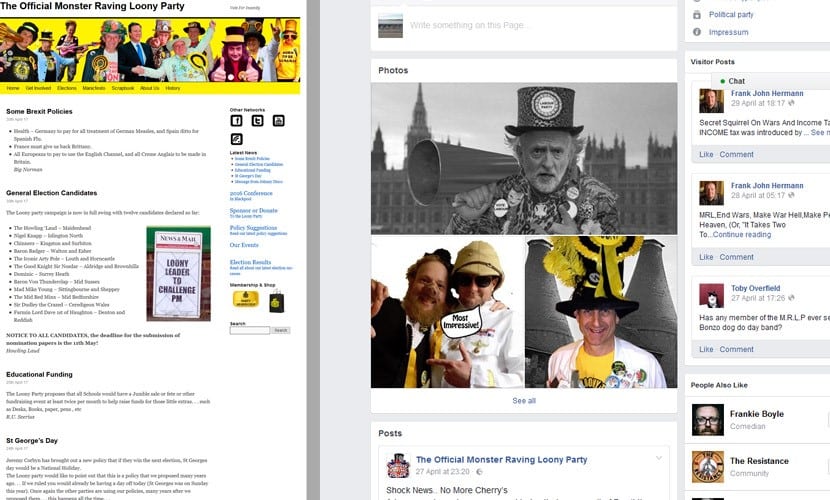This screenshot has height=500, width=830.
Task: Open Frankie Boyle's profile picture
Action: coord(708,420)
